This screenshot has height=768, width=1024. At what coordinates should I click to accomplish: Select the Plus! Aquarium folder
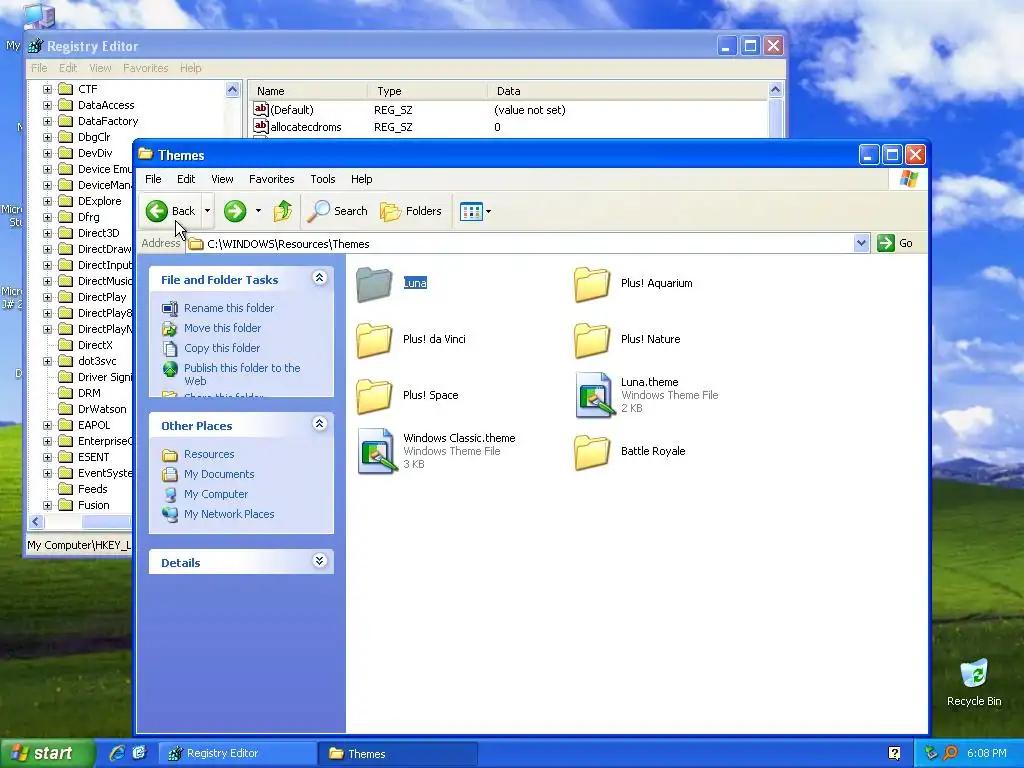(592, 284)
